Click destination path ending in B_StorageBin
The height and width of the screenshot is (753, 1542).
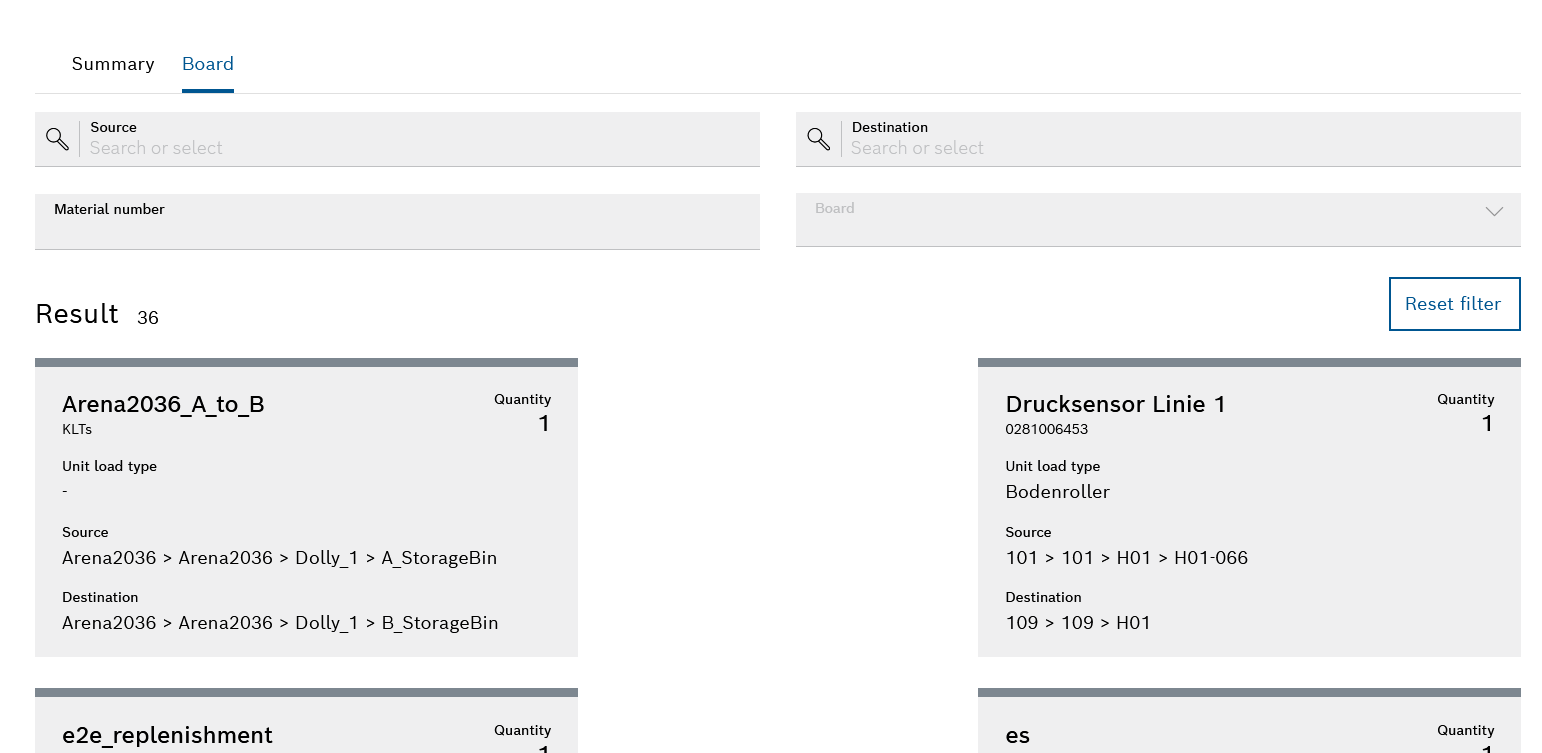(280, 623)
